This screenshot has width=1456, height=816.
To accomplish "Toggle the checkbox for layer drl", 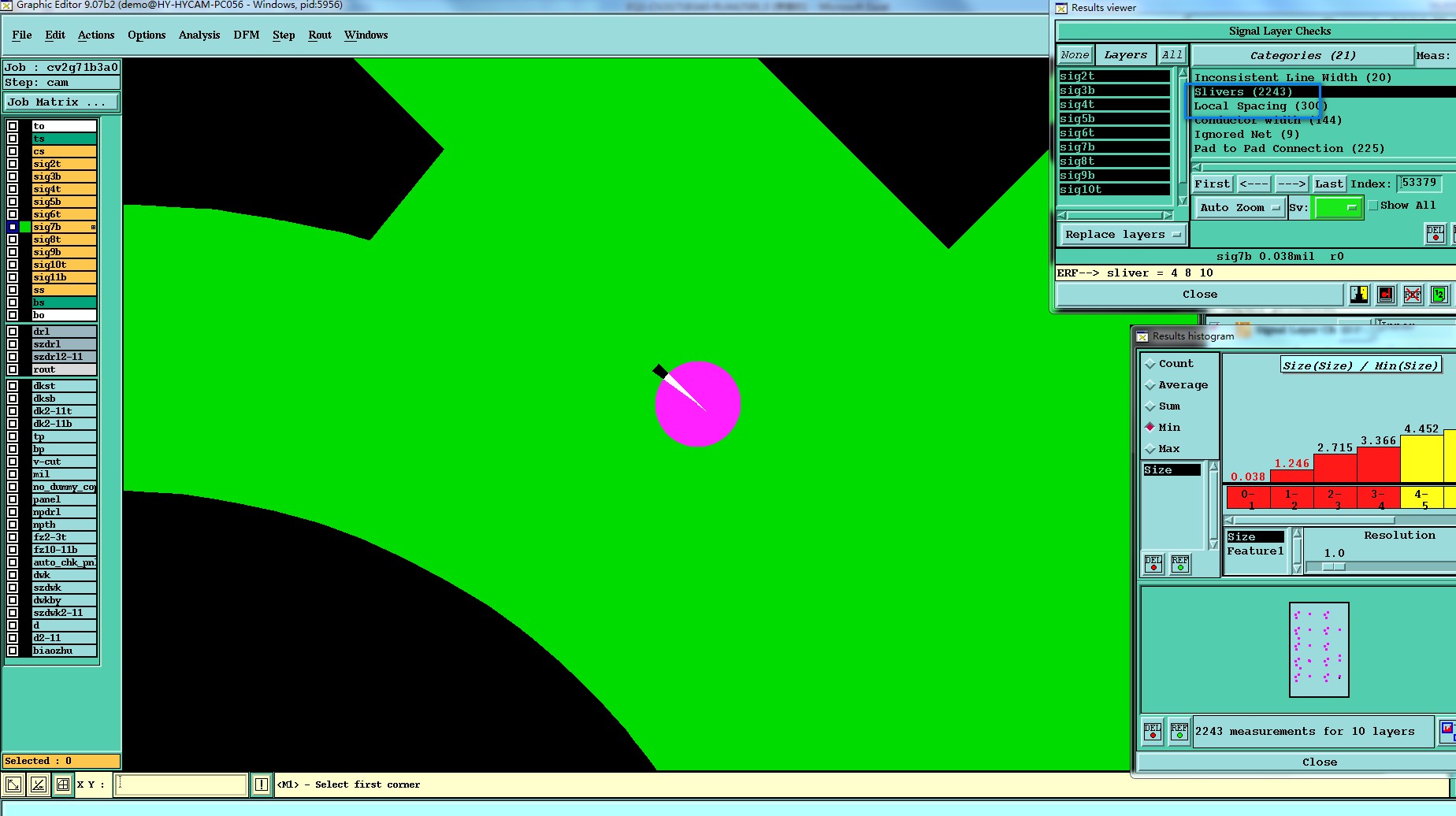I will (13, 332).
